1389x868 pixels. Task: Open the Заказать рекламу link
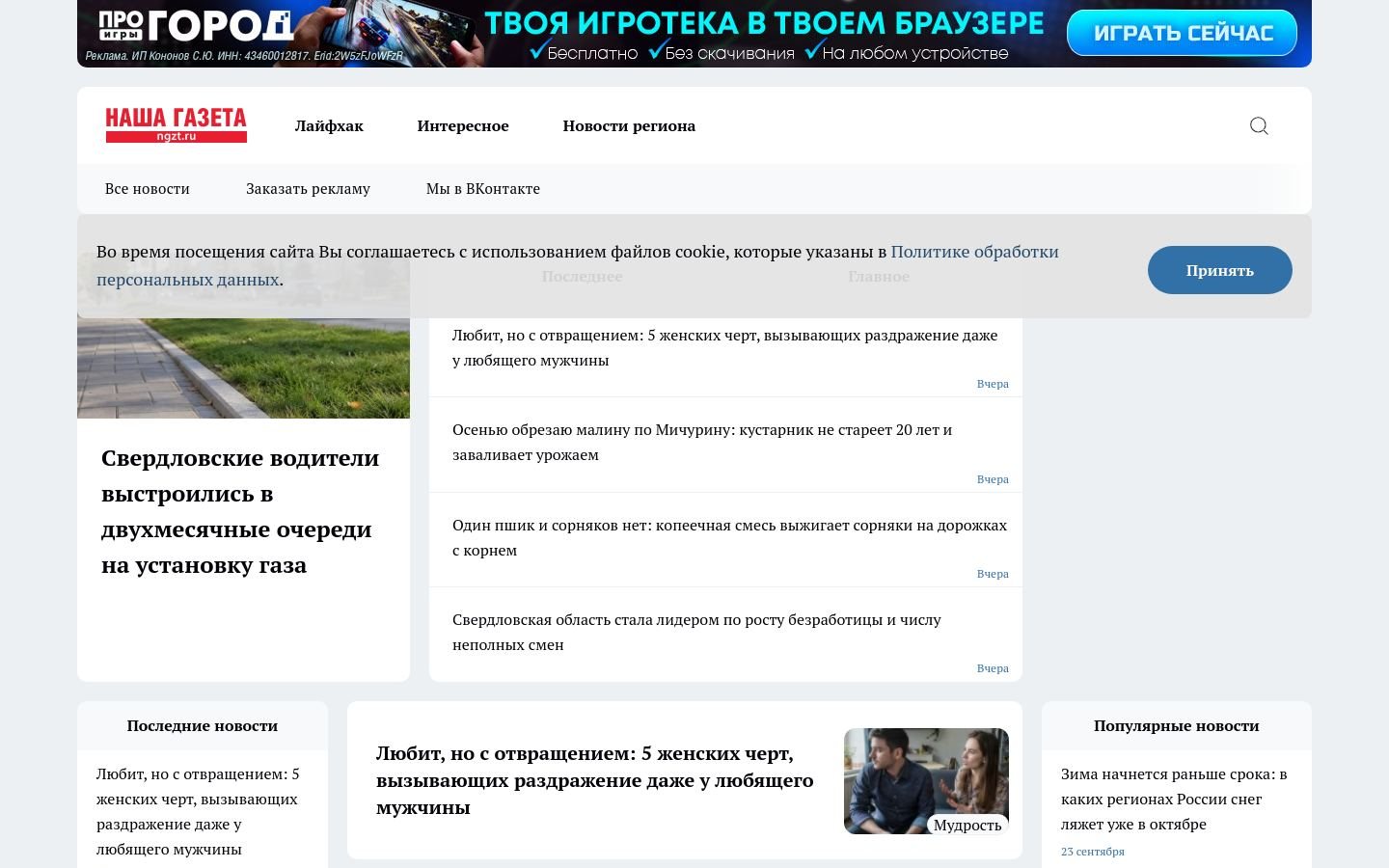tap(308, 189)
